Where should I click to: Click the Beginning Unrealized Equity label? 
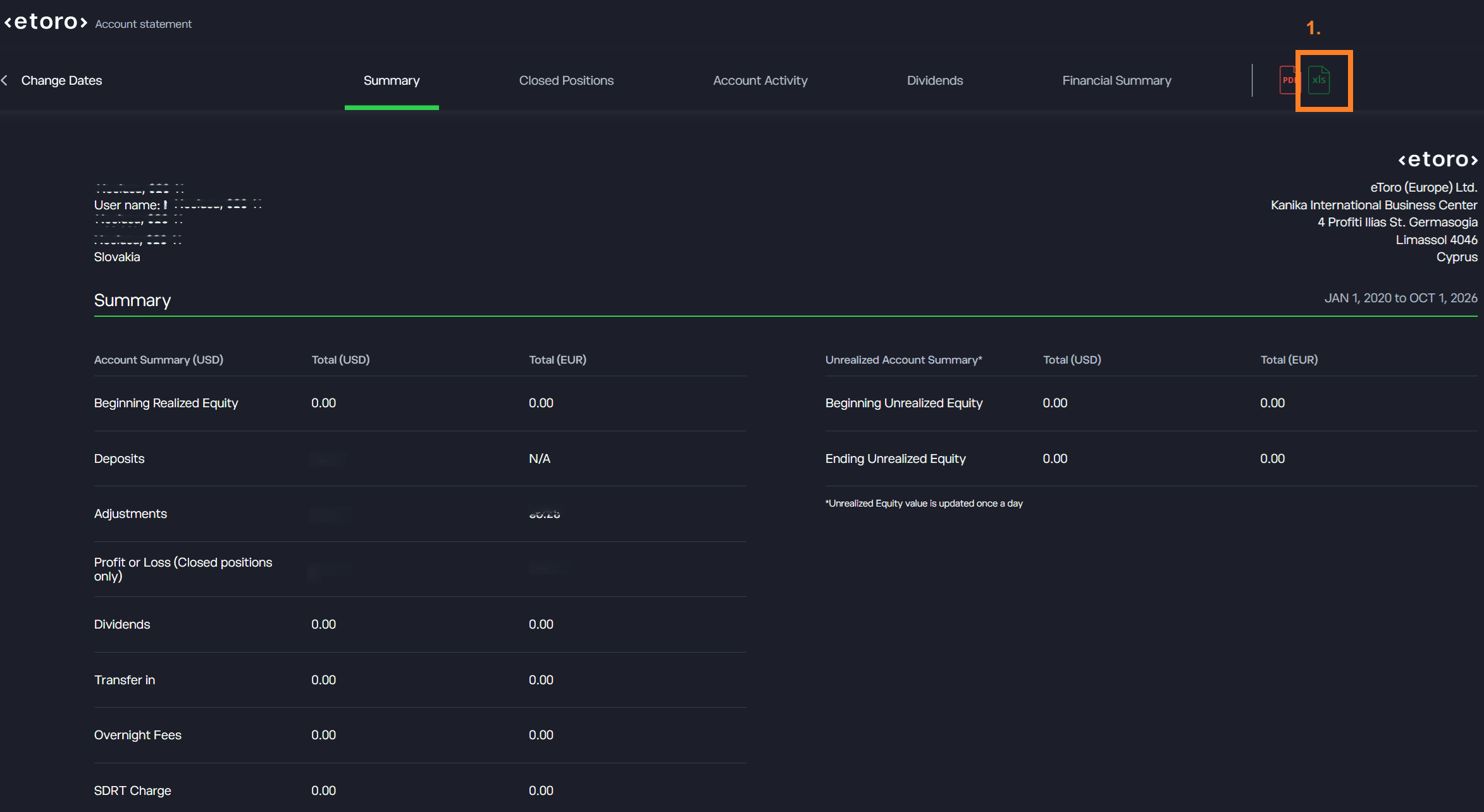pyautogui.click(x=904, y=403)
